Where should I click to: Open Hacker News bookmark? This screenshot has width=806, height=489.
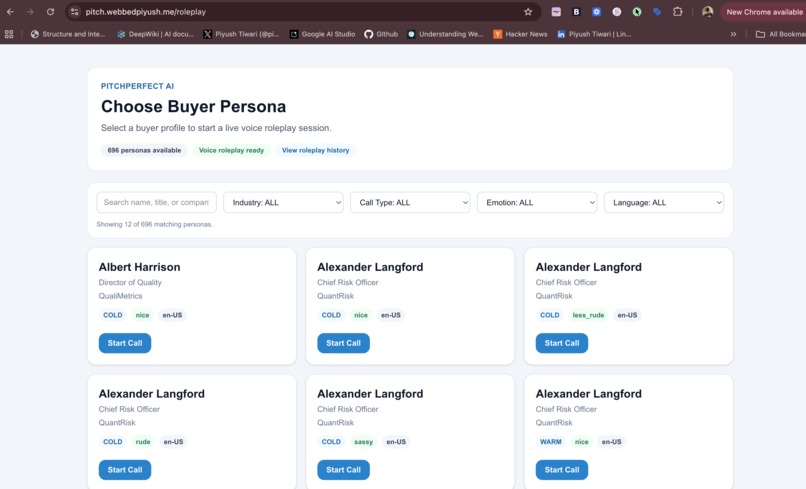point(520,34)
